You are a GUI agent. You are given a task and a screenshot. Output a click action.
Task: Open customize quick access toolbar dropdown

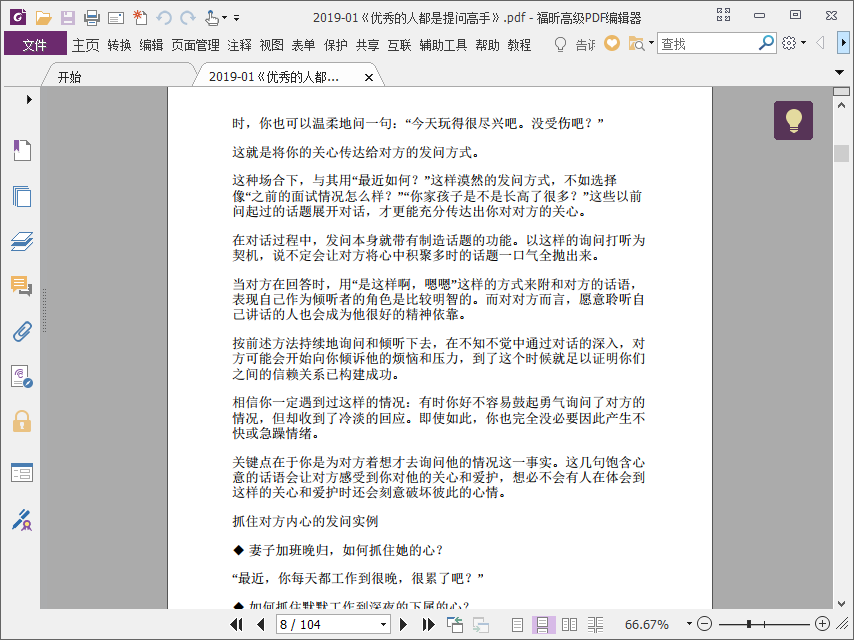(236, 18)
